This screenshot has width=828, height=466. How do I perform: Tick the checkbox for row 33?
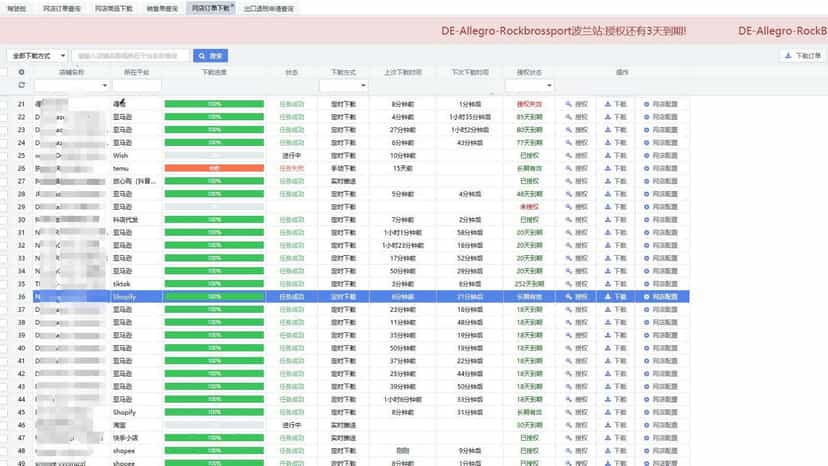4,258
